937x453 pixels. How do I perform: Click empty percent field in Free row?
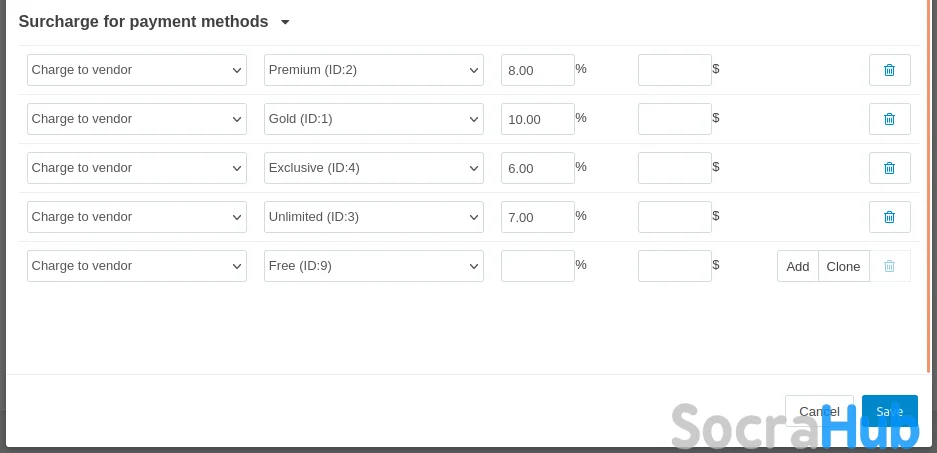click(x=537, y=266)
